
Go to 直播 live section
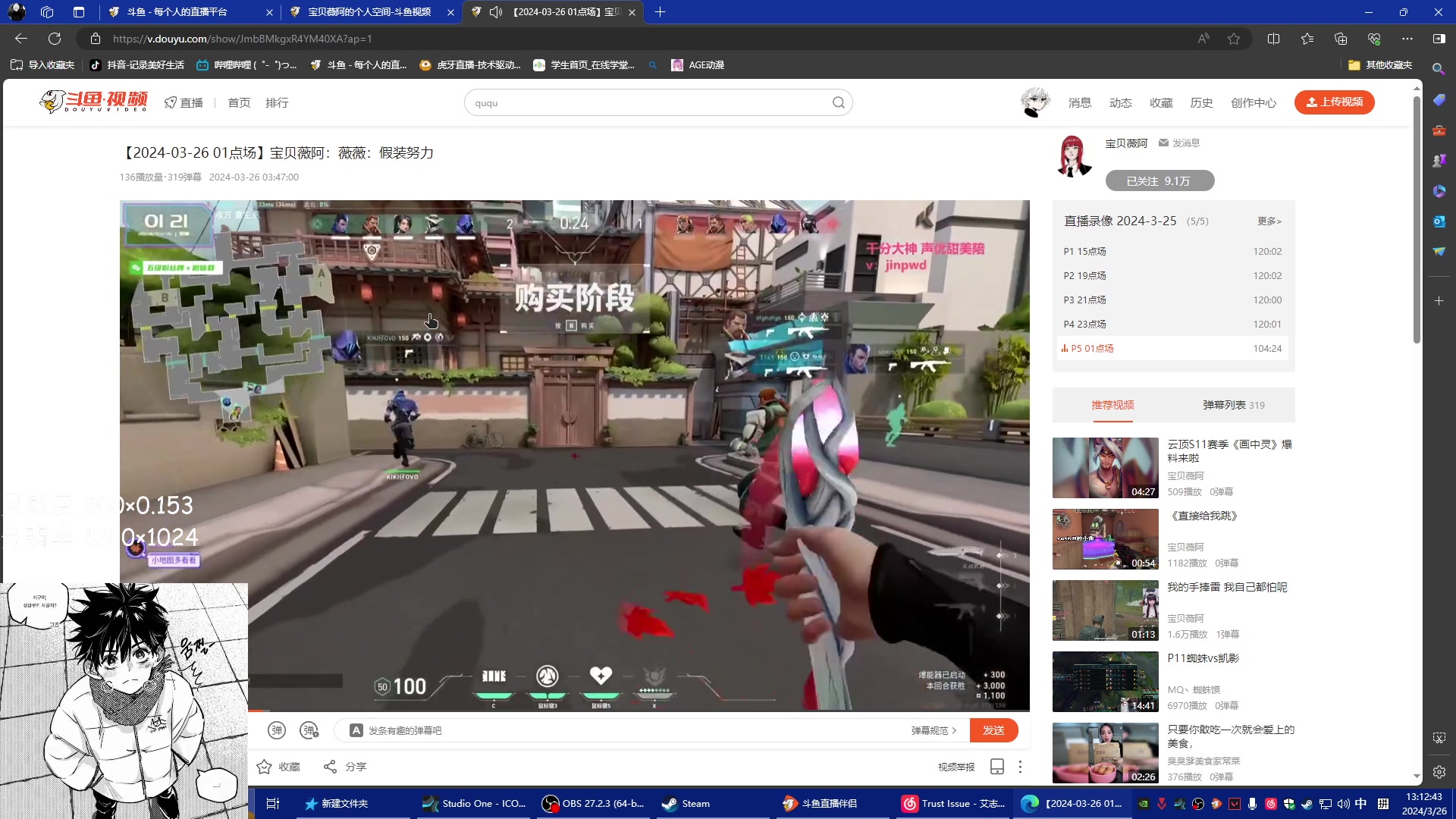tap(184, 102)
